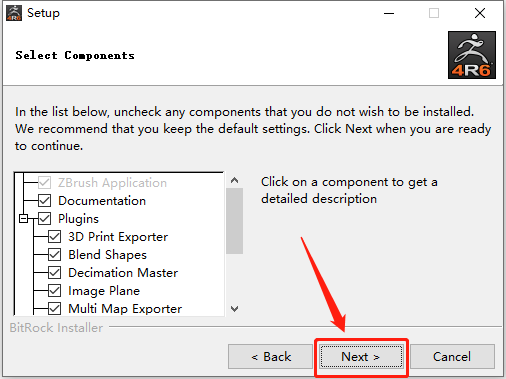Click the component list scrollbar thumb
Viewport: 506px width, 379px height.
[x=234, y=221]
